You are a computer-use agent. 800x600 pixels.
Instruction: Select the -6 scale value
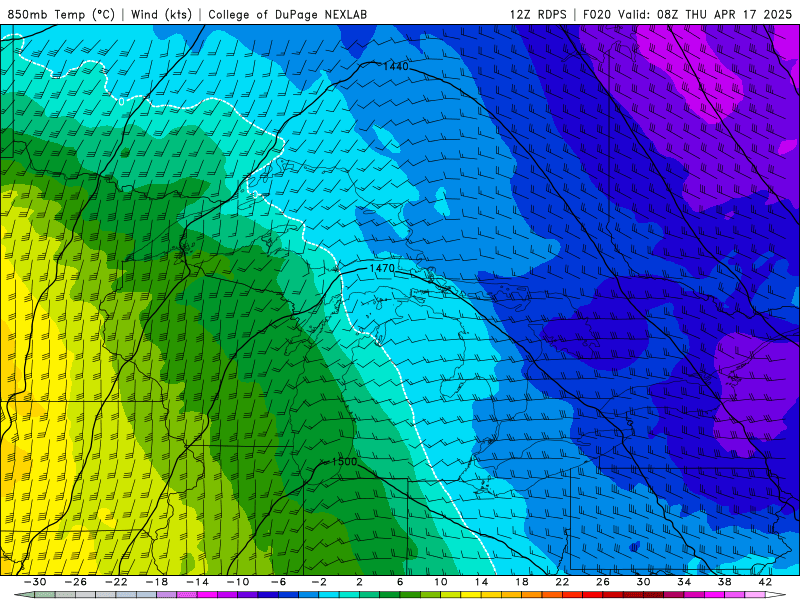(279, 582)
